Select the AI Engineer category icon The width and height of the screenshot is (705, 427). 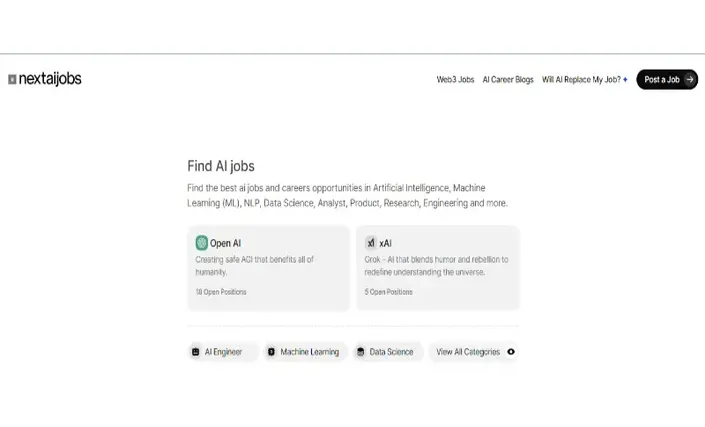coord(196,352)
